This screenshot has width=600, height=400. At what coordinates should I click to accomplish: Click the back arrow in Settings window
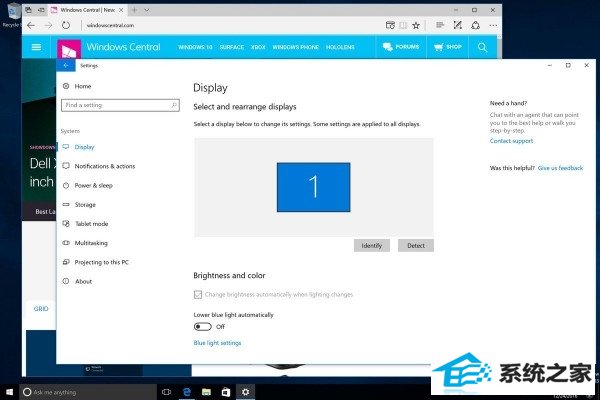66,65
